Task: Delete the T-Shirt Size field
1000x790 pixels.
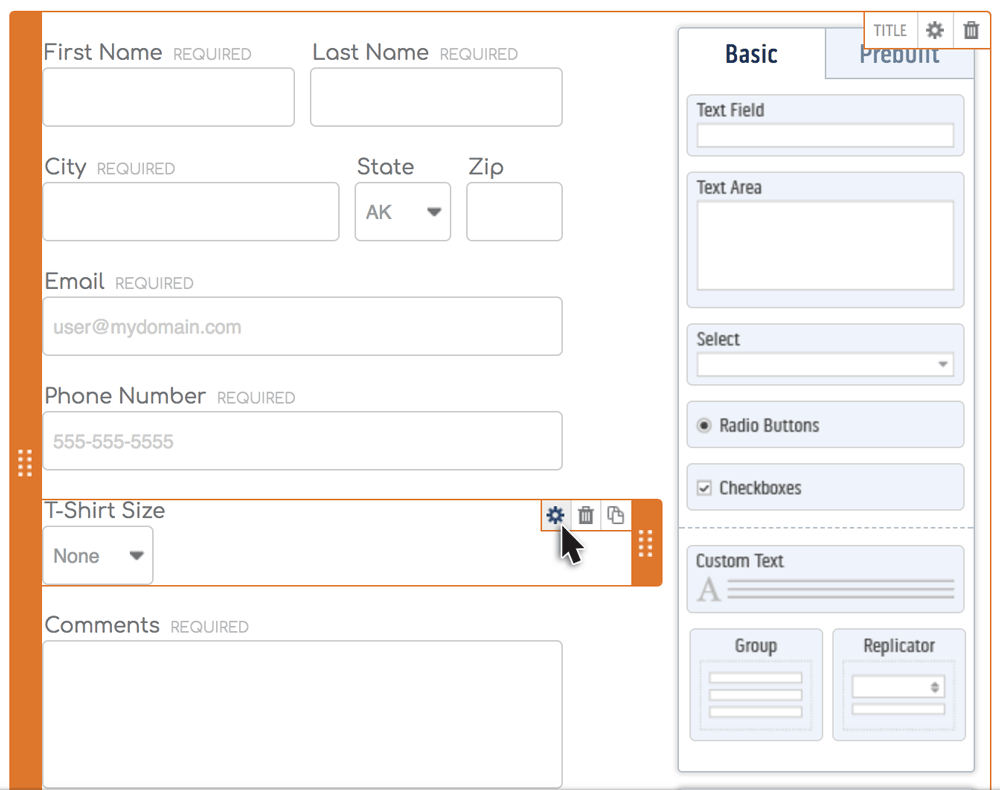Action: 585,515
